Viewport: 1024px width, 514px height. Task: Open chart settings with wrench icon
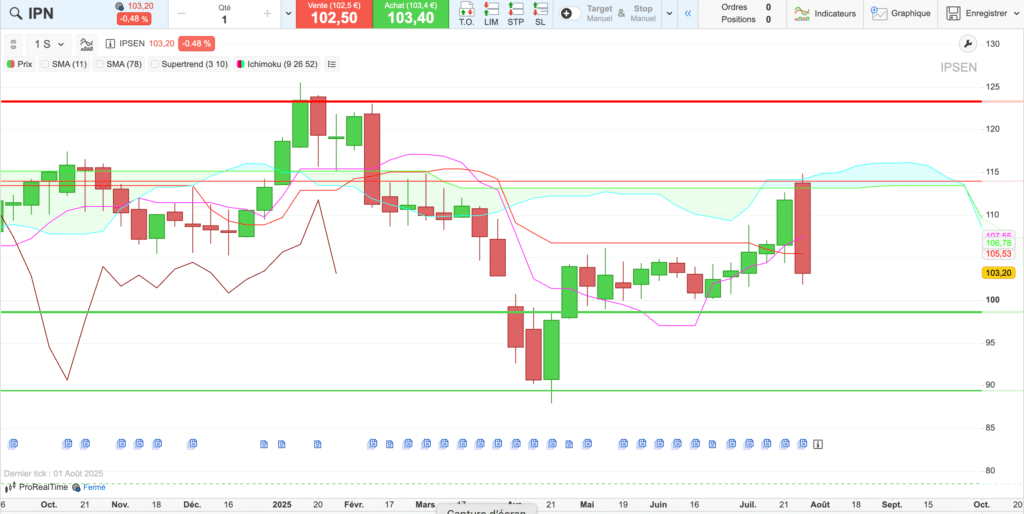click(x=966, y=44)
